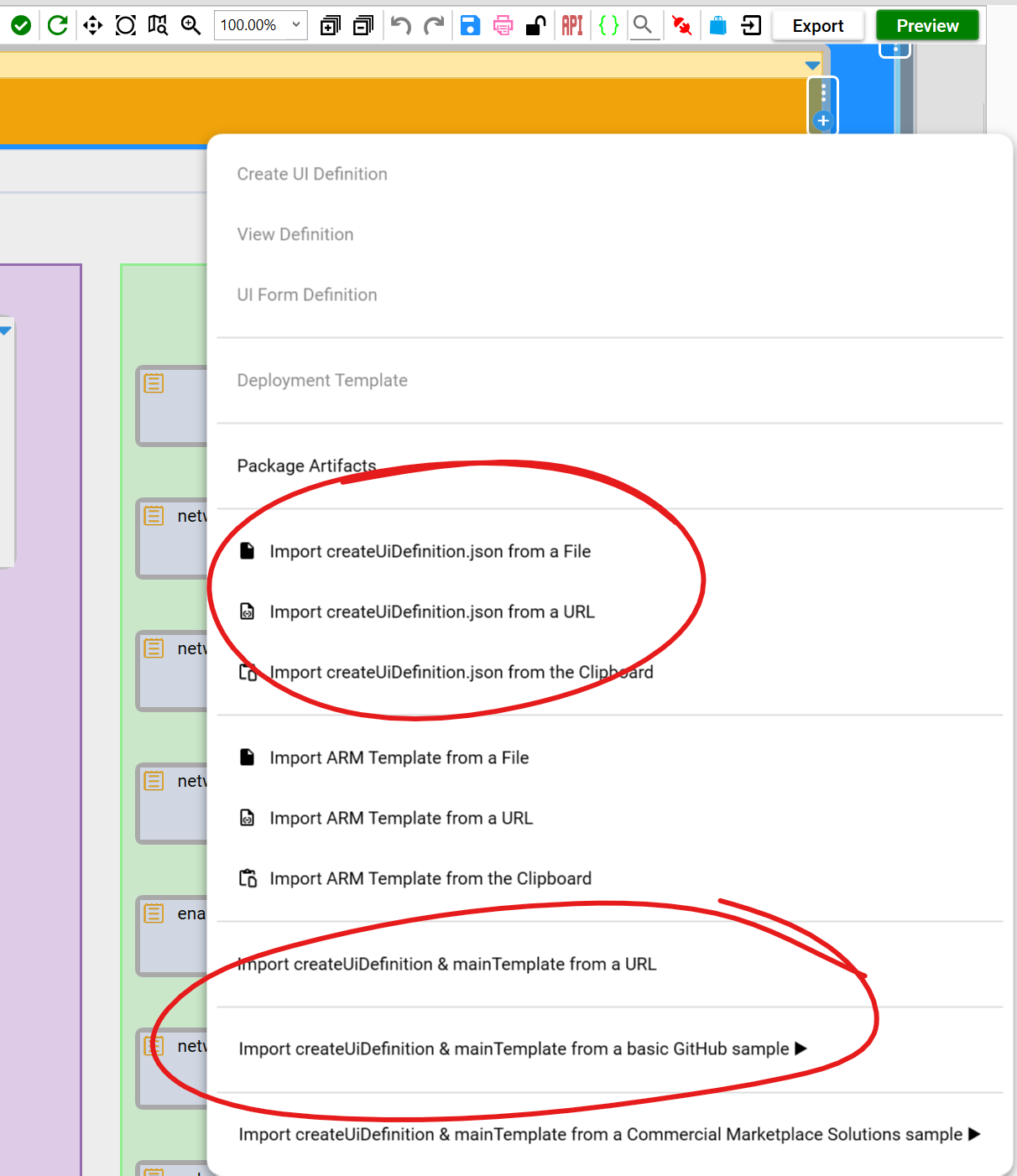Save the project with the blue save icon
Screen dimensions: 1017x1176
point(470,24)
